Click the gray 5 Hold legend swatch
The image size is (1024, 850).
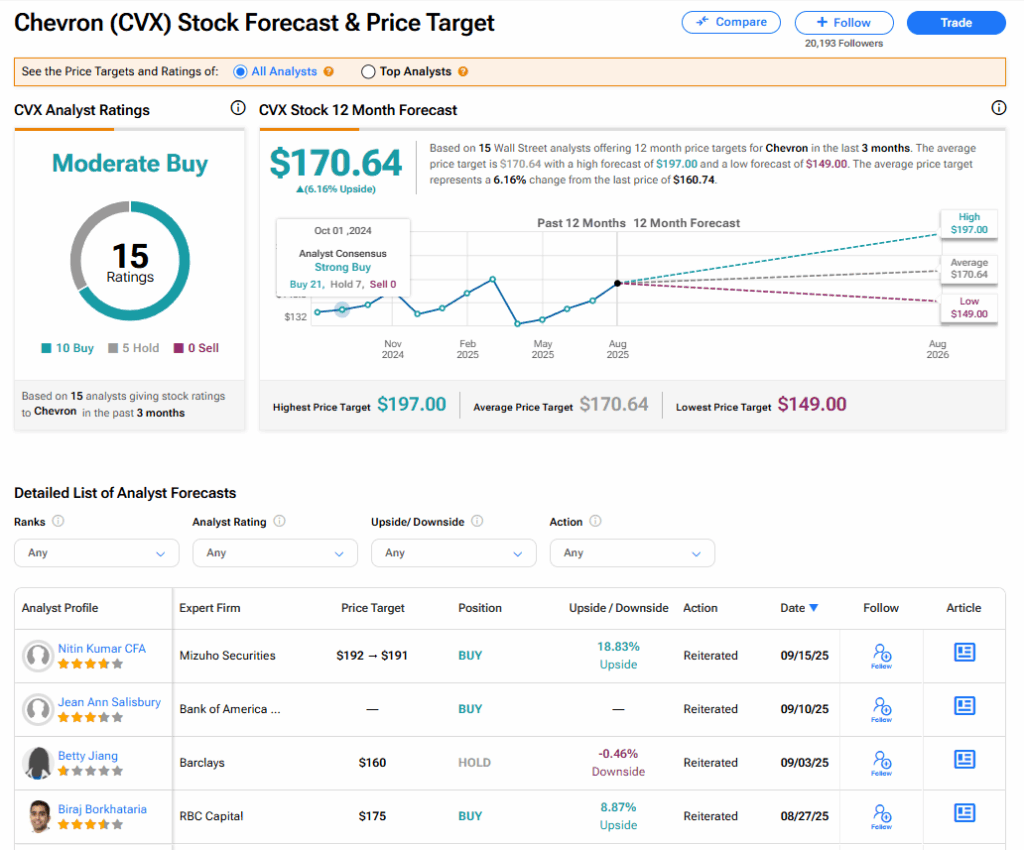pos(113,348)
